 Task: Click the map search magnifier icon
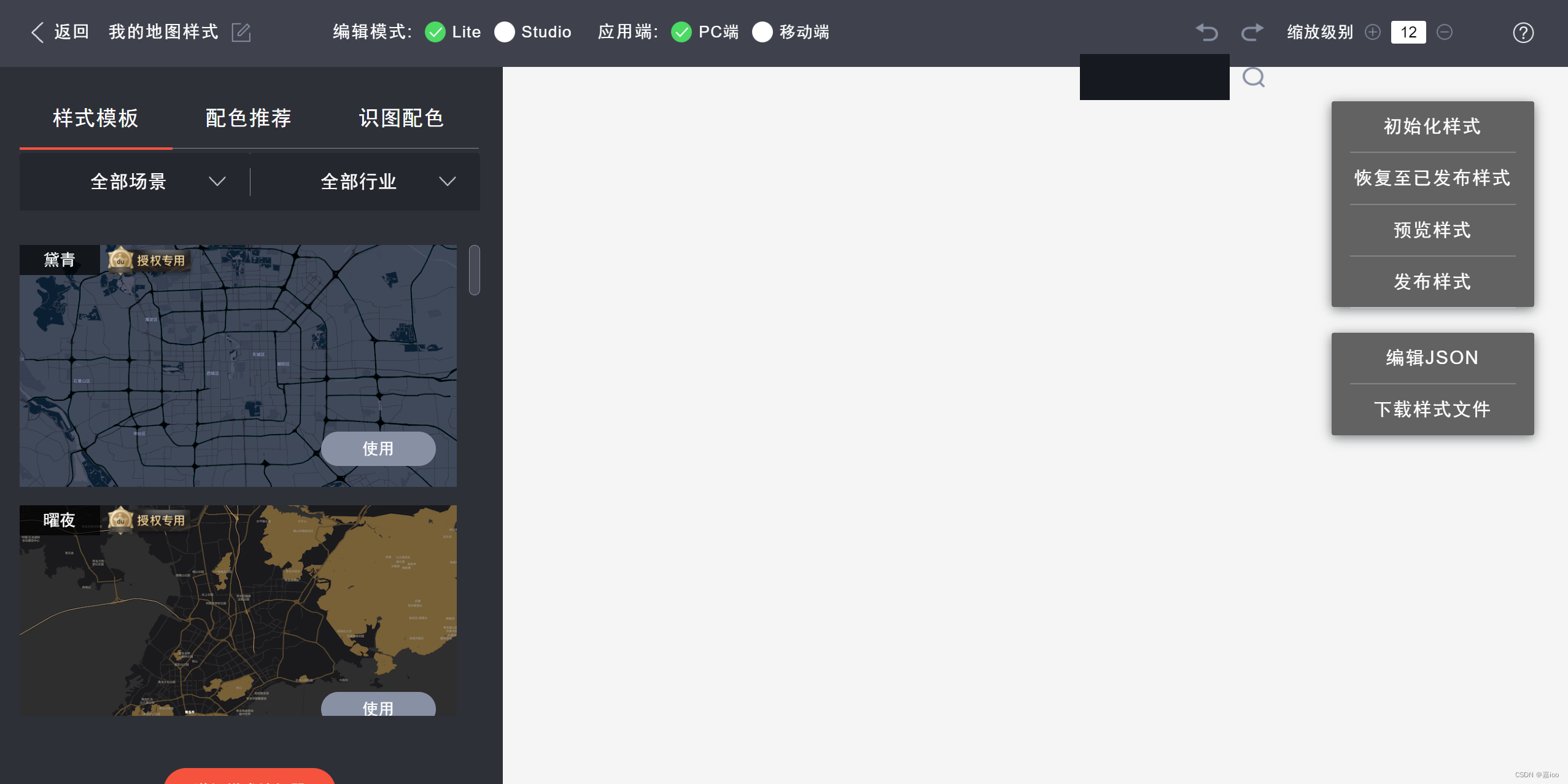tap(1254, 78)
